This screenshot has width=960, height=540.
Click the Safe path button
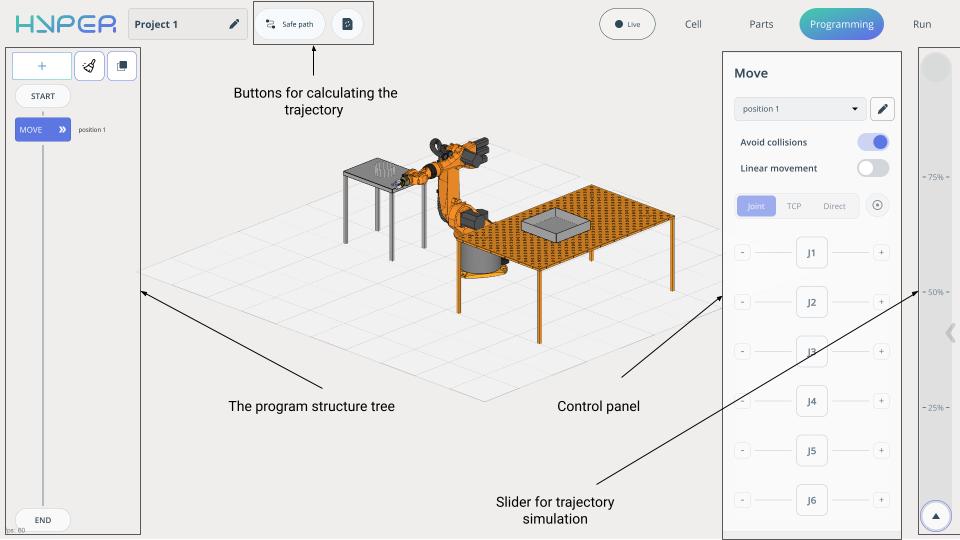(290, 24)
